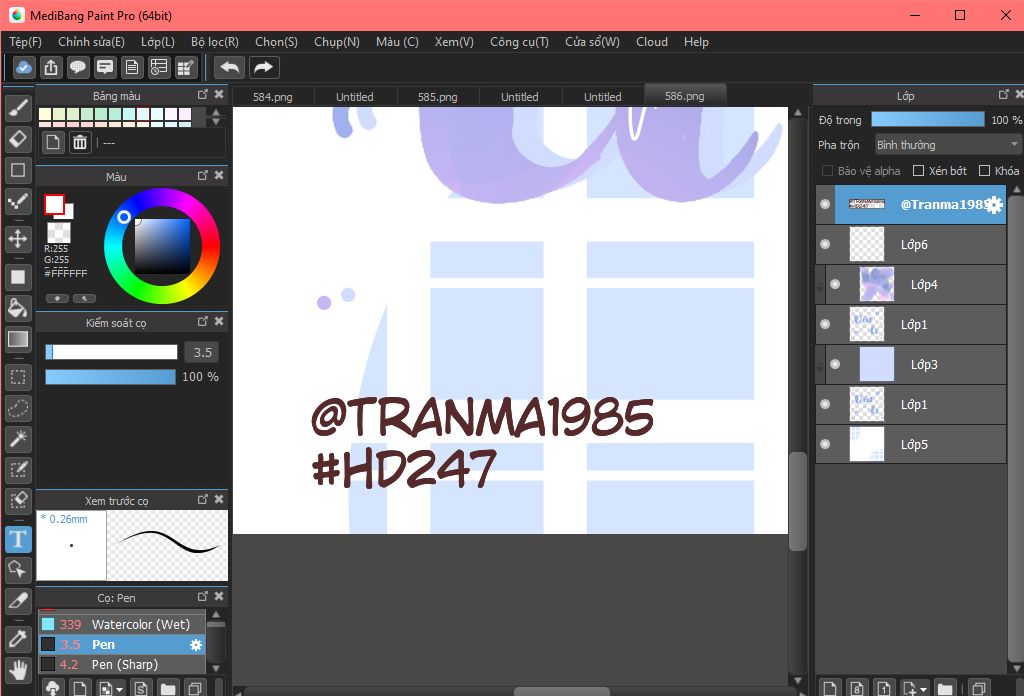The image size is (1024, 696).
Task: Select the Lasso tool
Action: point(18,408)
